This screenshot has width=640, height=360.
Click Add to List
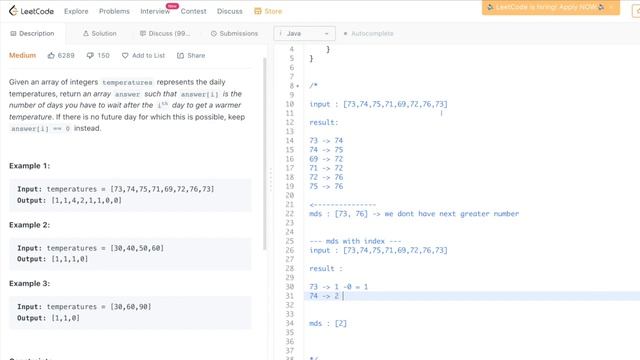(x=143, y=56)
